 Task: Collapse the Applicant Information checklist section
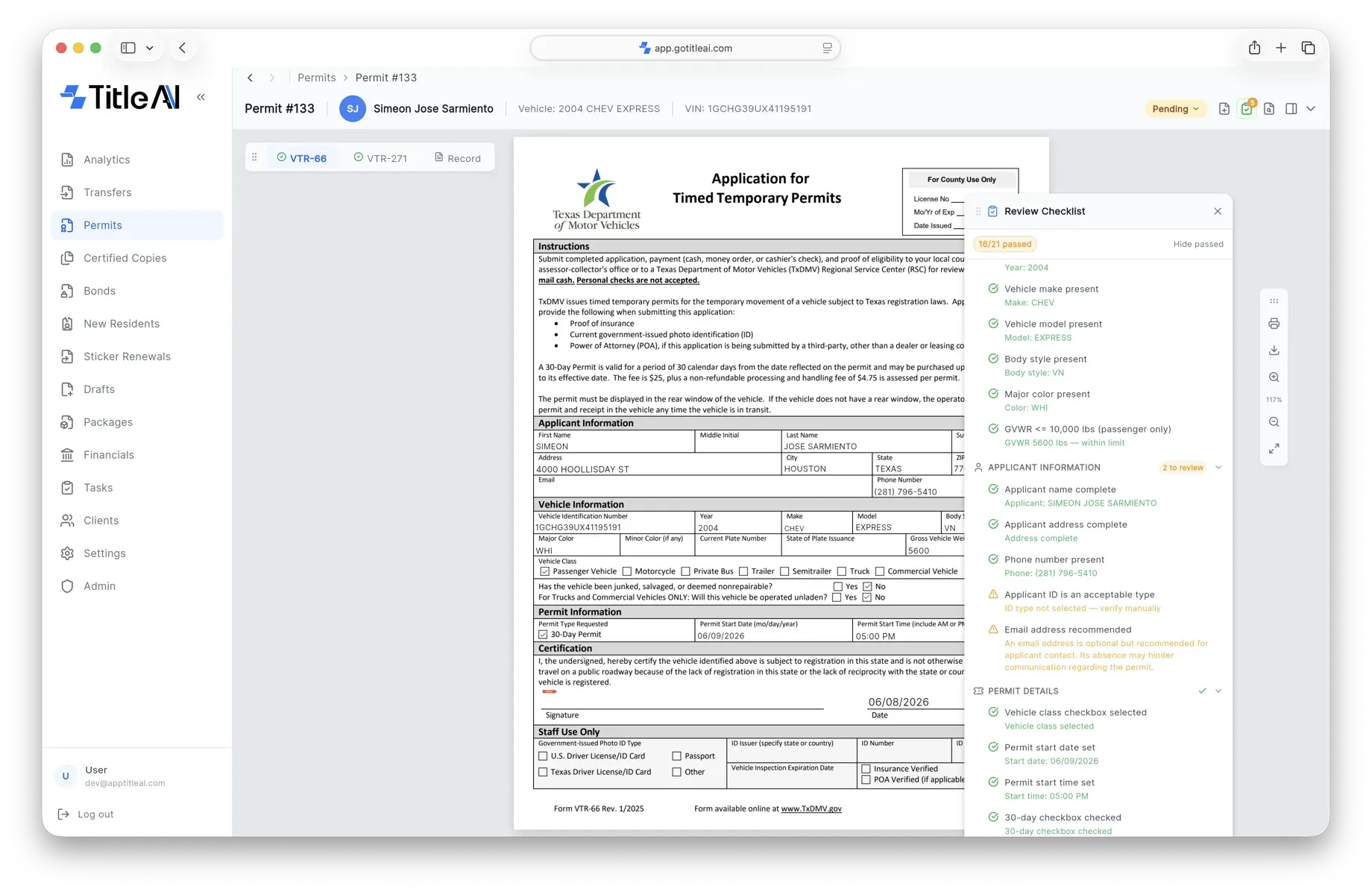tap(1218, 468)
